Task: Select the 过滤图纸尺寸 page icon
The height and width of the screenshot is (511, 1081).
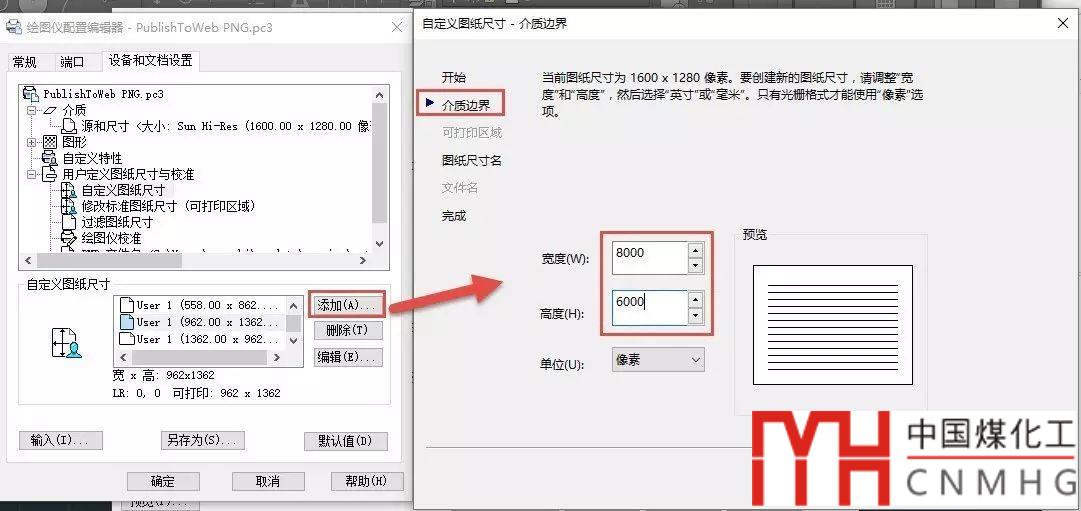Action: [69, 222]
